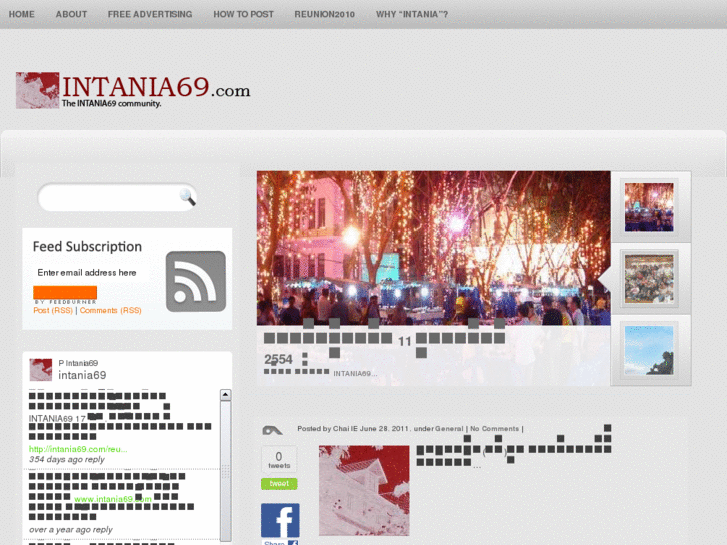The width and height of the screenshot is (727, 545).
Task: Open WHY "INTANIA"? page
Action: [x=412, y=14]
